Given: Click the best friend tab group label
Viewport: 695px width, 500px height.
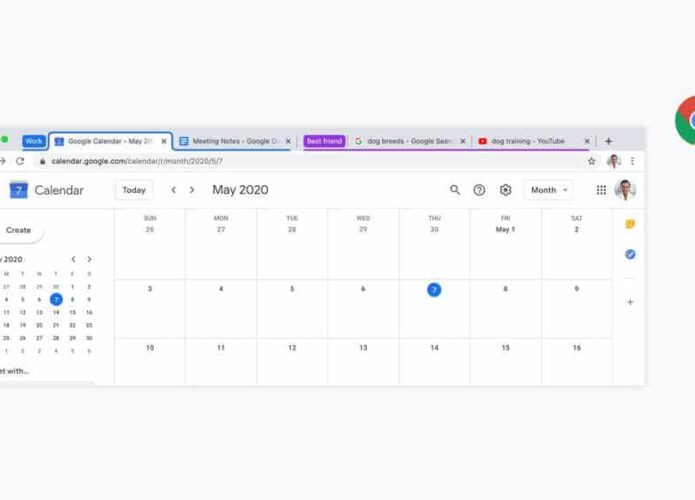Looking at the screenshot, I should pos(324,141).
